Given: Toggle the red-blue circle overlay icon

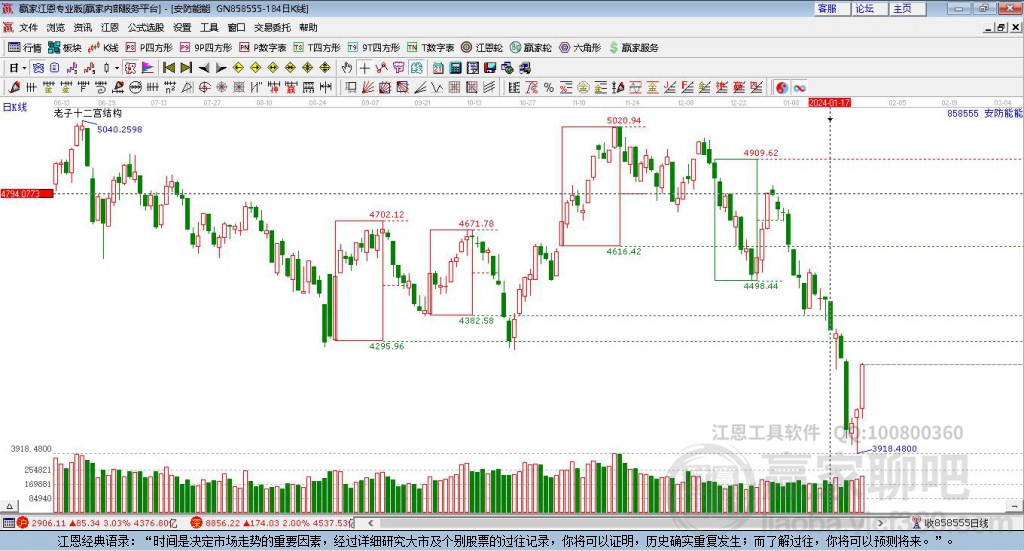Looking at the screenshot, I should coord(782,87).
